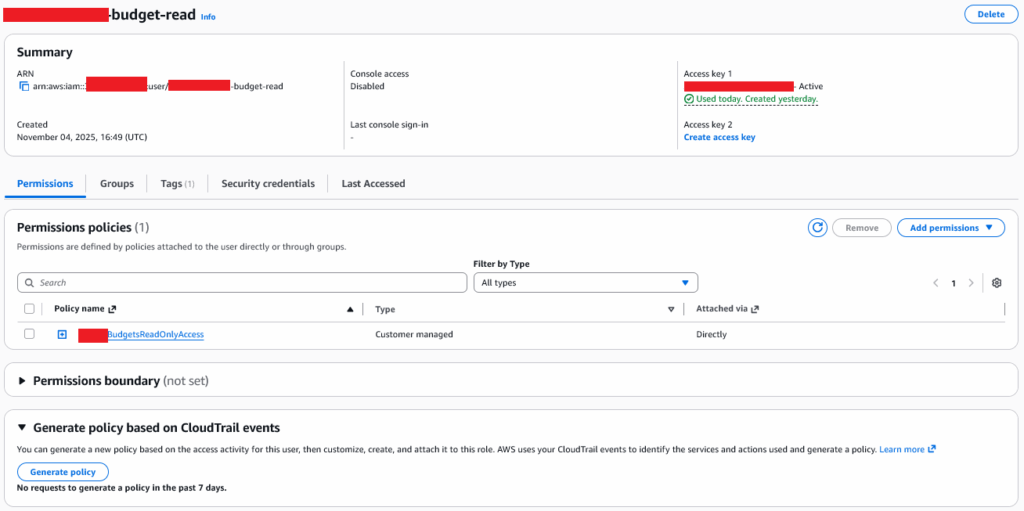Refresh the permissions policies list
Viewport: 1024px width, 511px height.
817,228
